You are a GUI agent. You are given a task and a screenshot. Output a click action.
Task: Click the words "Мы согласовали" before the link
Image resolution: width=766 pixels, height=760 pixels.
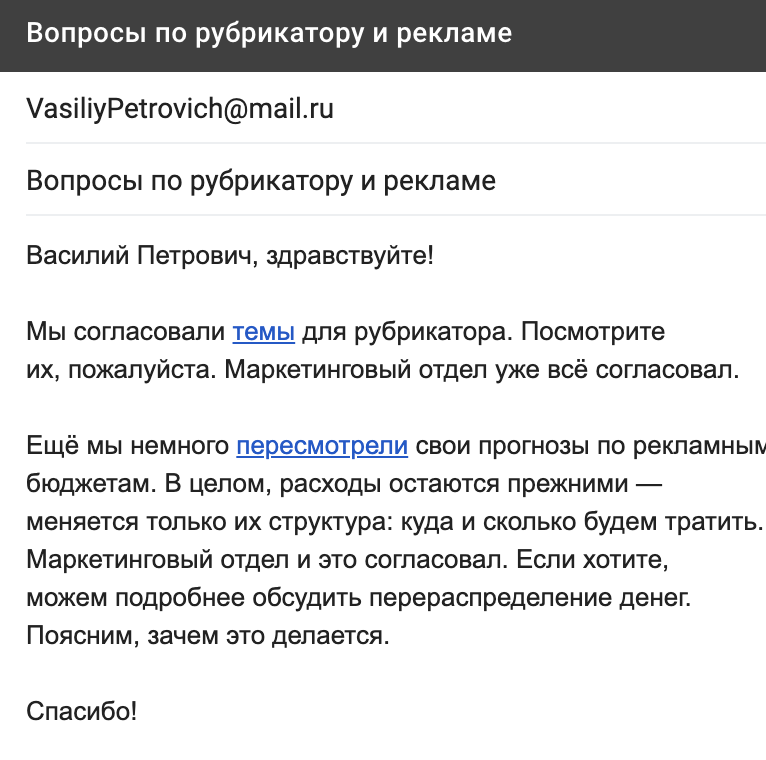pos(126,332)
